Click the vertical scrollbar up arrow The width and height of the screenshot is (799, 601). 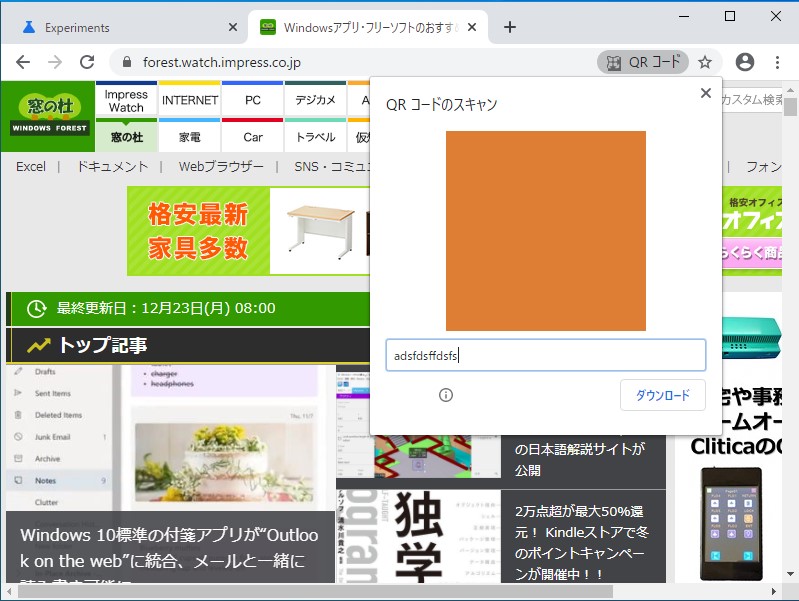tap(790, 90)
